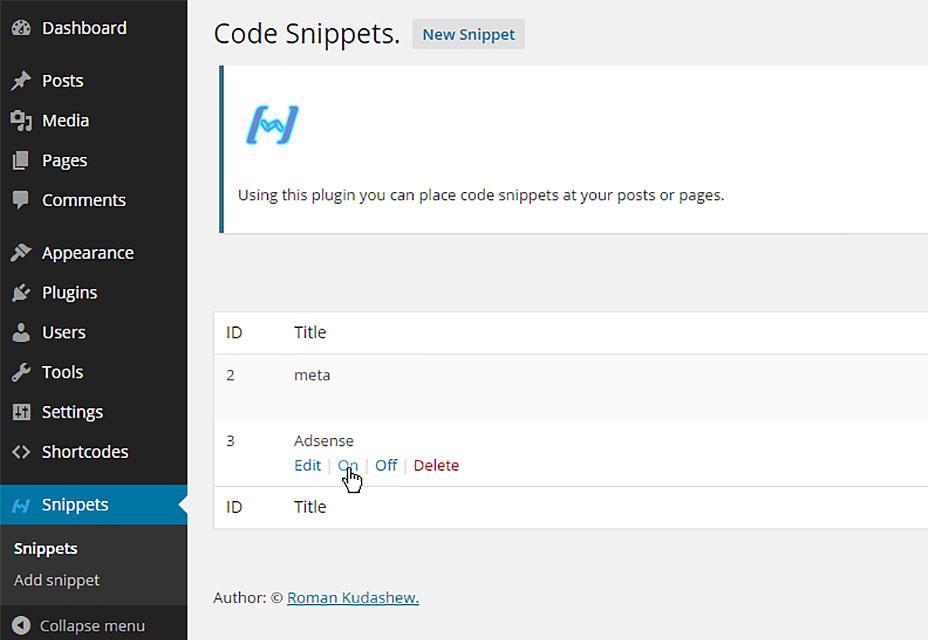Click the New Snippet button
Image resolution: width=928 pixels, height=640 pixels.
[468, 34]
